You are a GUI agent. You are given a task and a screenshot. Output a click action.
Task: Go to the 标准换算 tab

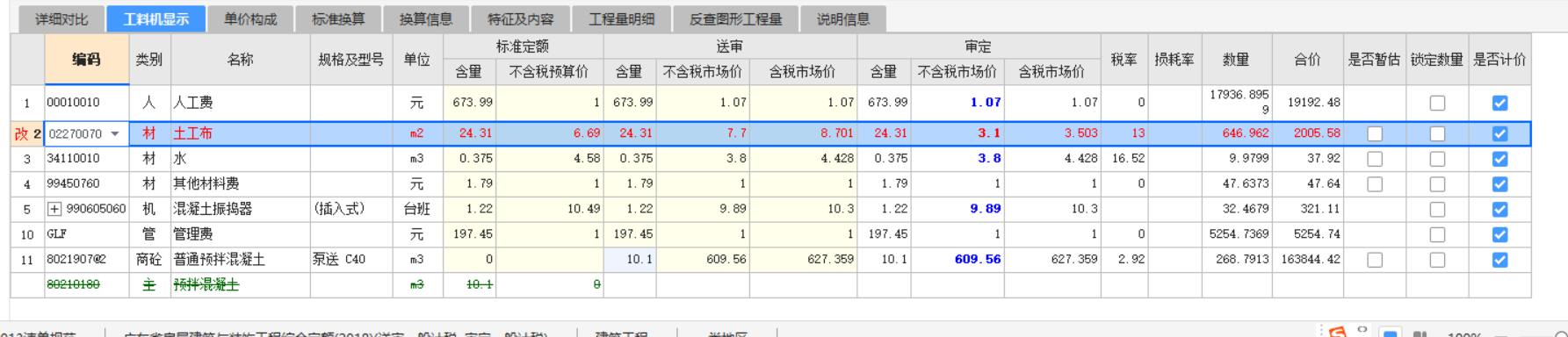point(338,19)
